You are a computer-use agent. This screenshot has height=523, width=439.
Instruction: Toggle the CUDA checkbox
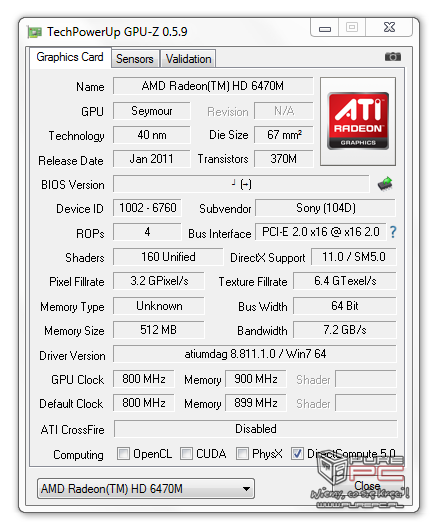point(186,454)
